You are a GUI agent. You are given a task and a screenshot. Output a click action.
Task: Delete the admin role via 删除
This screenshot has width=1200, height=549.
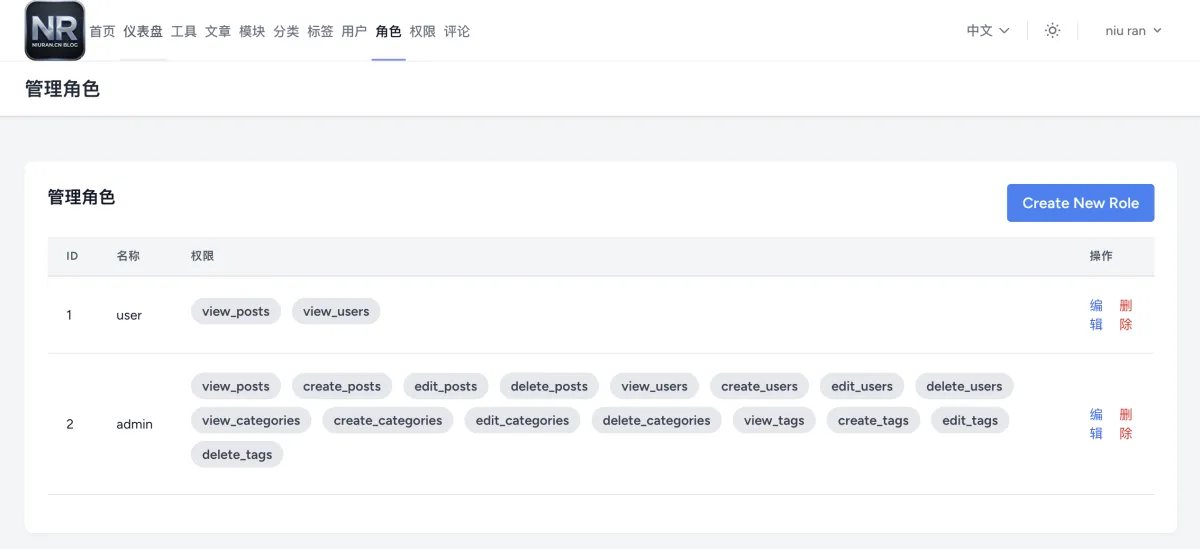(1126, 424)
